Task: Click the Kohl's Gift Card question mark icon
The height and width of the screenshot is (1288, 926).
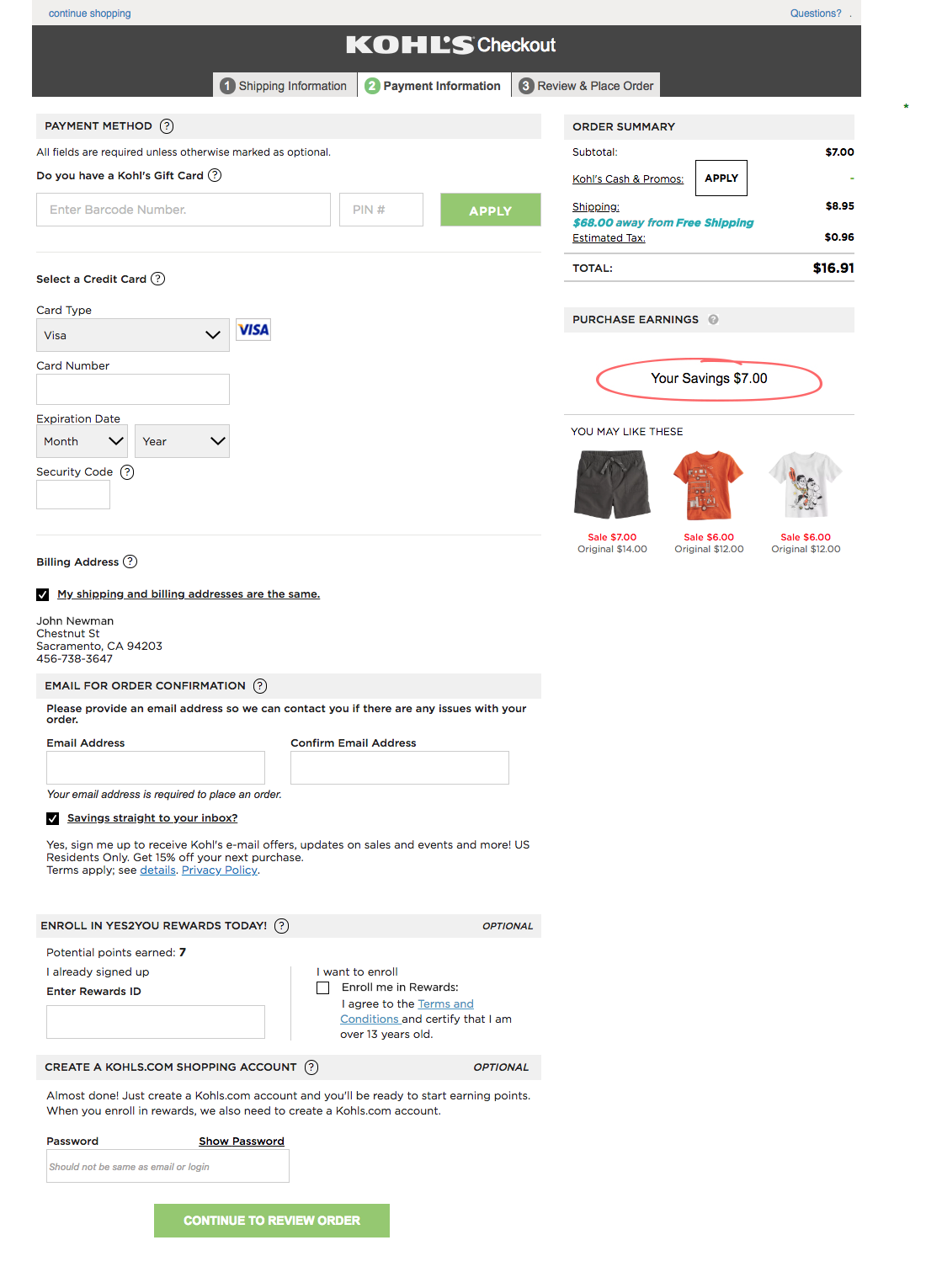Action: point(216,176)
